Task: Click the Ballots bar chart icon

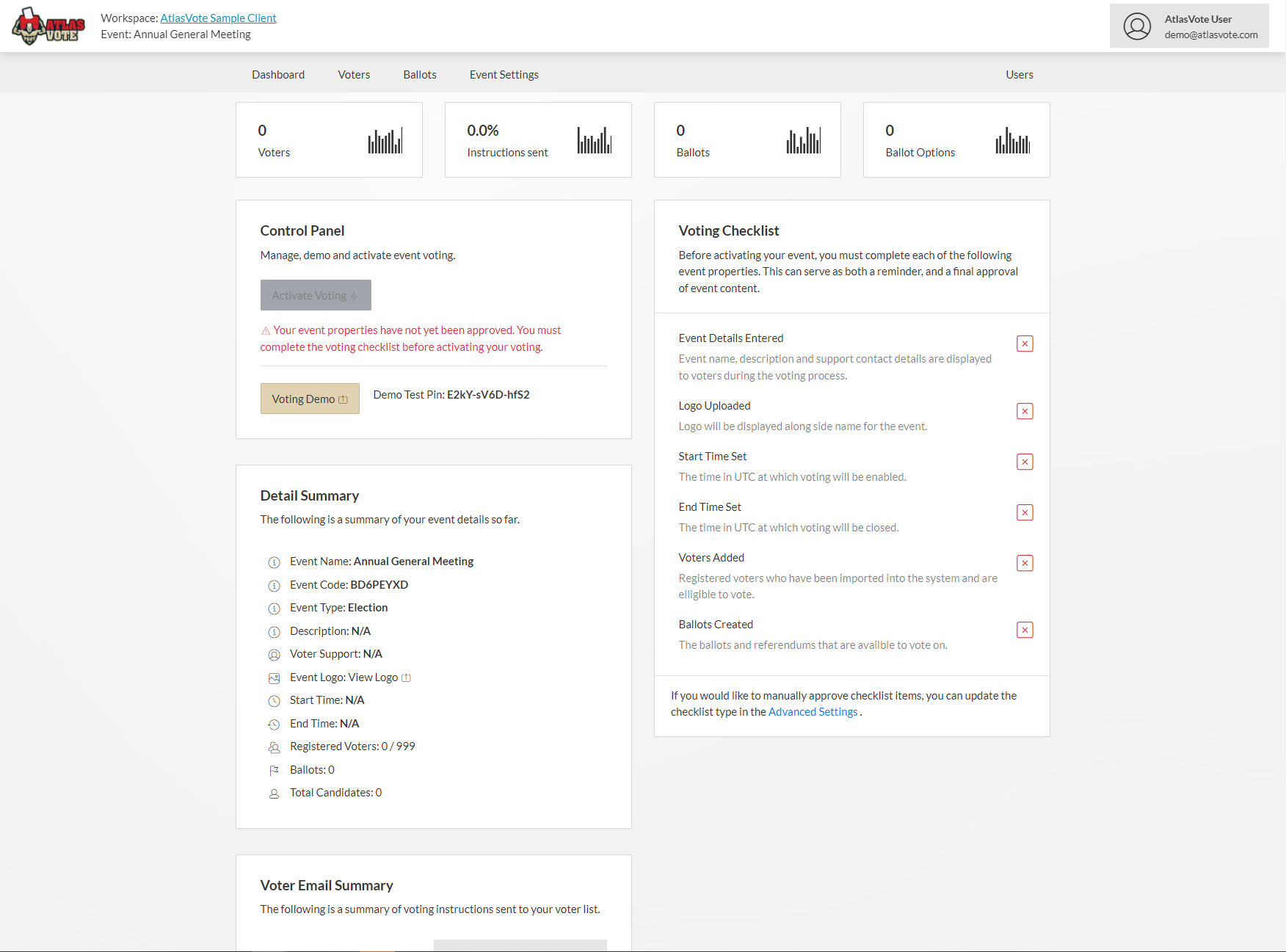Action: [803, 140]
